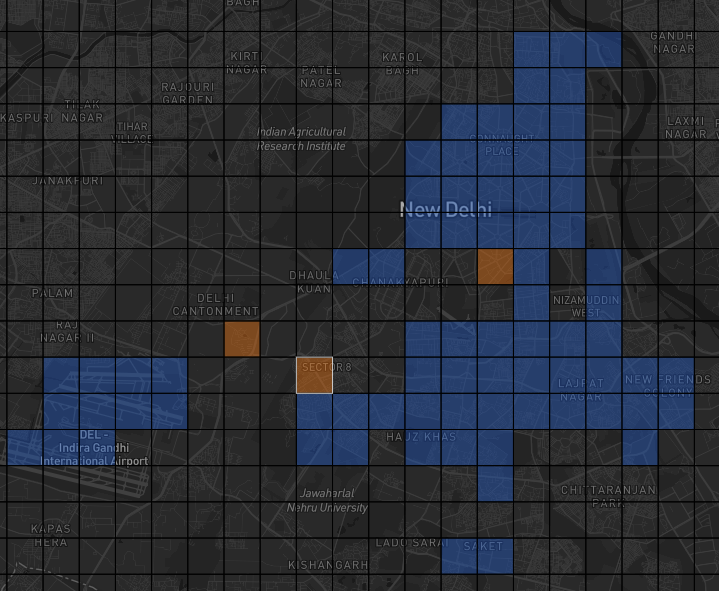The height and width of the screenshot is (591, 719).
Task: Click the Tihar Village label
Action: [x=133, y=133]
